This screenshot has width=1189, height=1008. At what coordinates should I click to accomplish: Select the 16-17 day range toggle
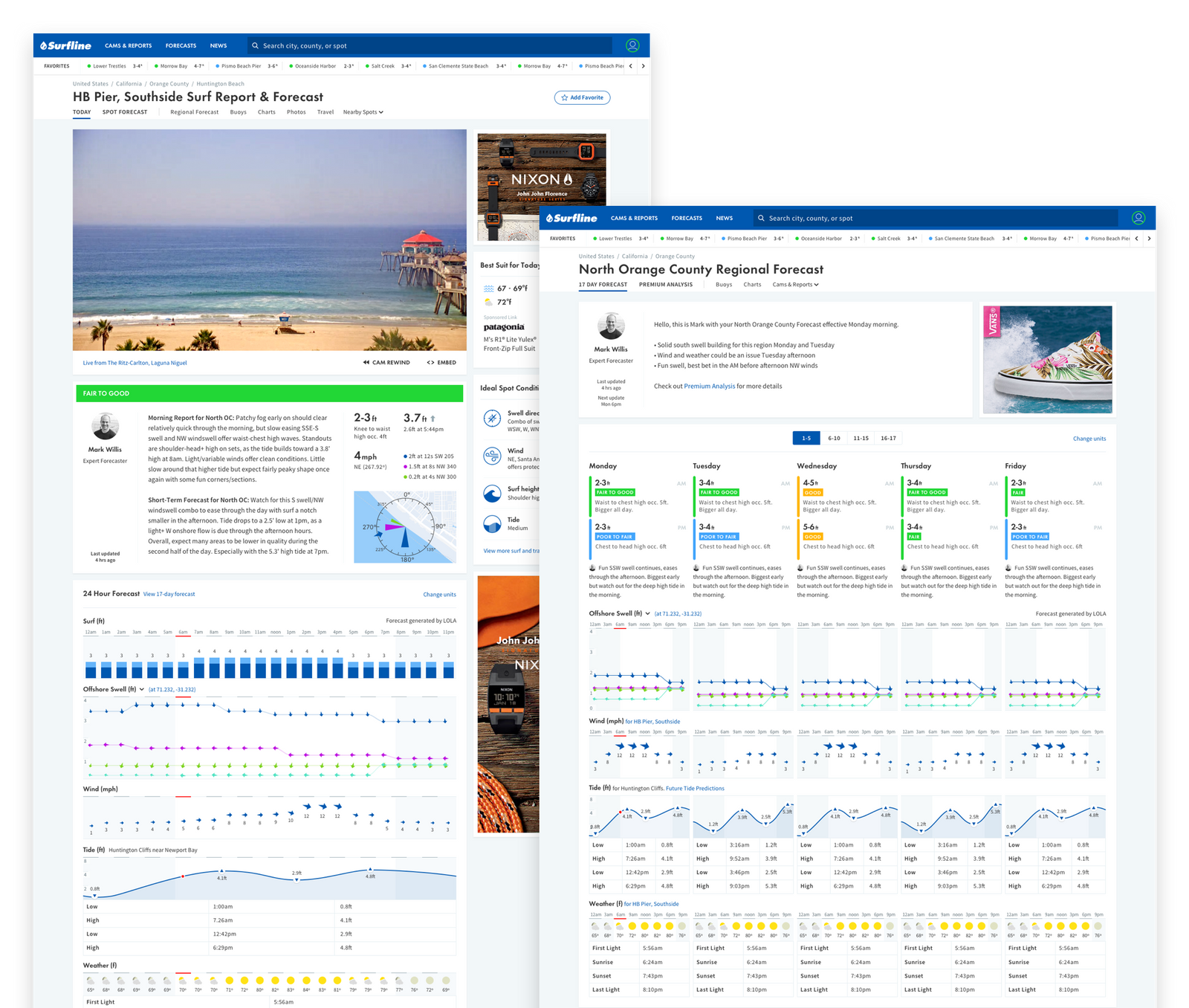click(888, 438)
